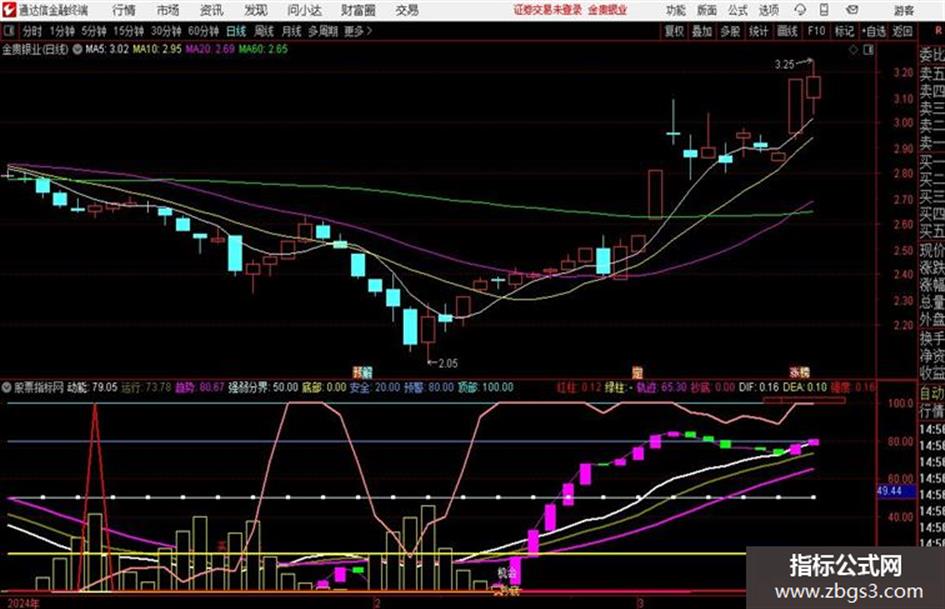Screen dimensions: 945x609
Task: Click the MA10: 2.95 indicator value
Action: tap(157, 49)
